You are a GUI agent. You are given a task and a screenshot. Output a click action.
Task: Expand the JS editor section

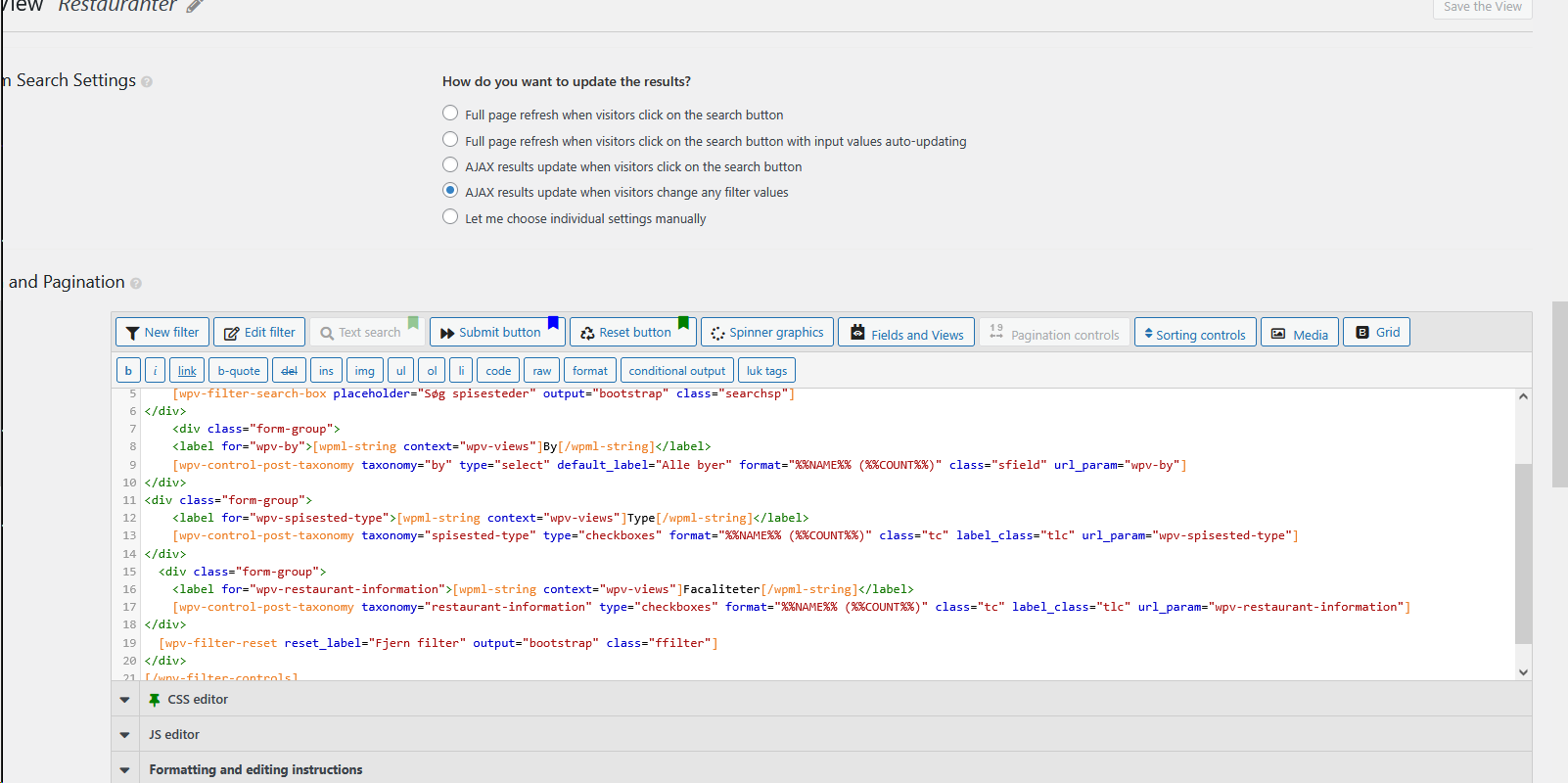(x=125, y=735)
